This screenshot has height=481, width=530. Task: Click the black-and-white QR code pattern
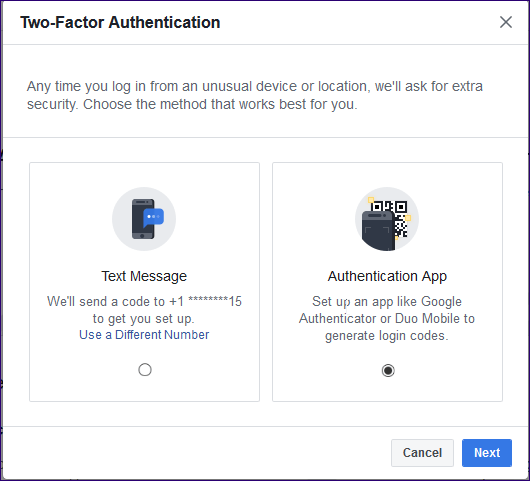click(395, 218)
